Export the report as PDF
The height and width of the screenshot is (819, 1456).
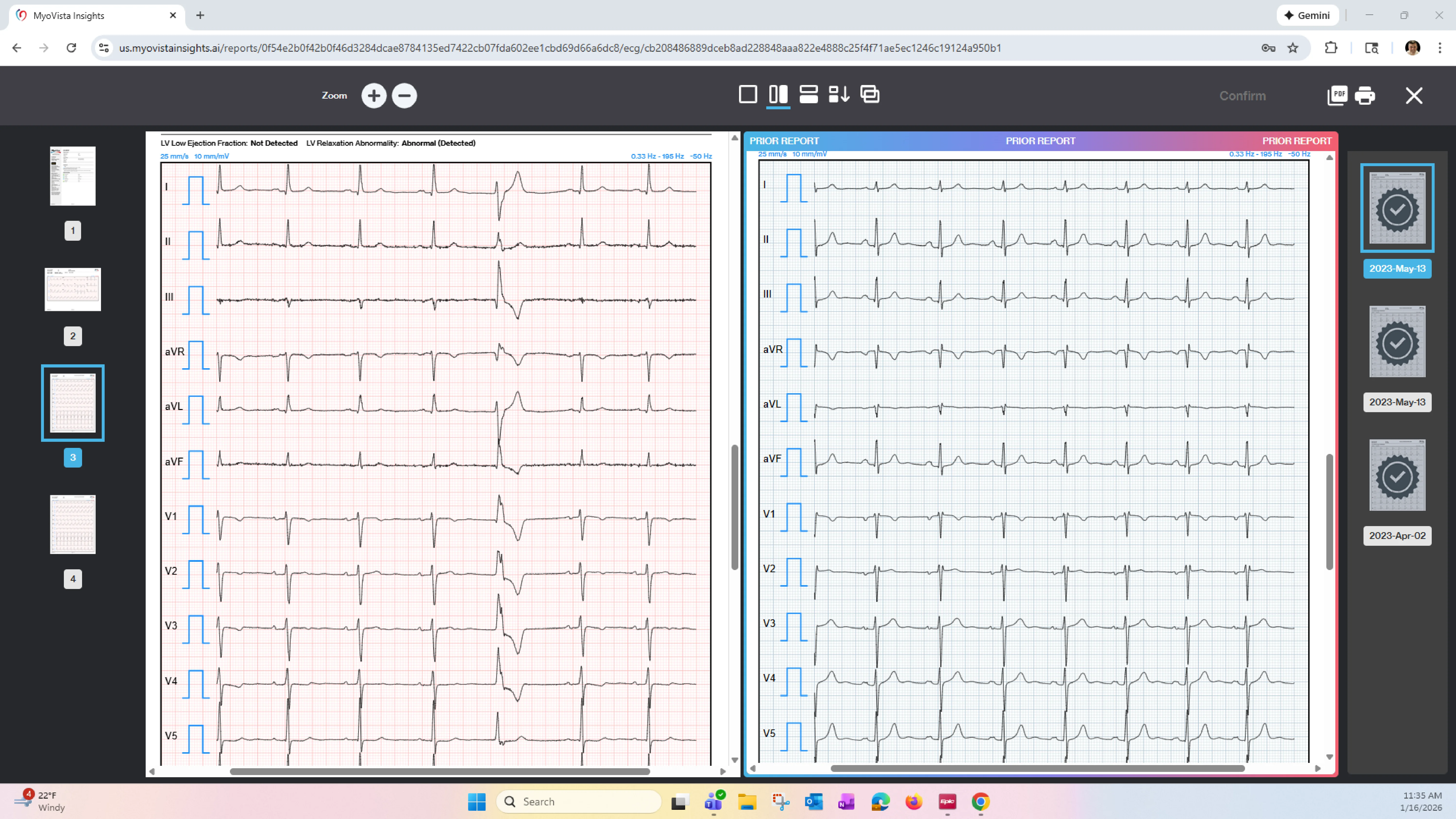click(x=1337, y=96)
